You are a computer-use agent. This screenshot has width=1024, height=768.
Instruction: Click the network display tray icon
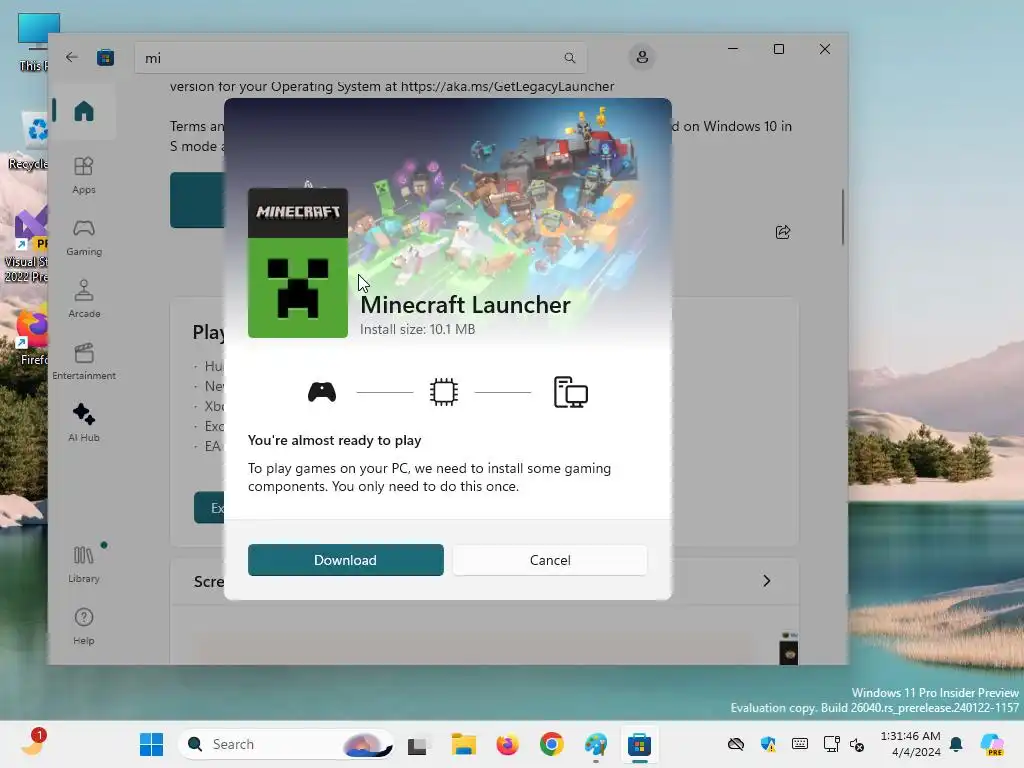tap(831, 744)
